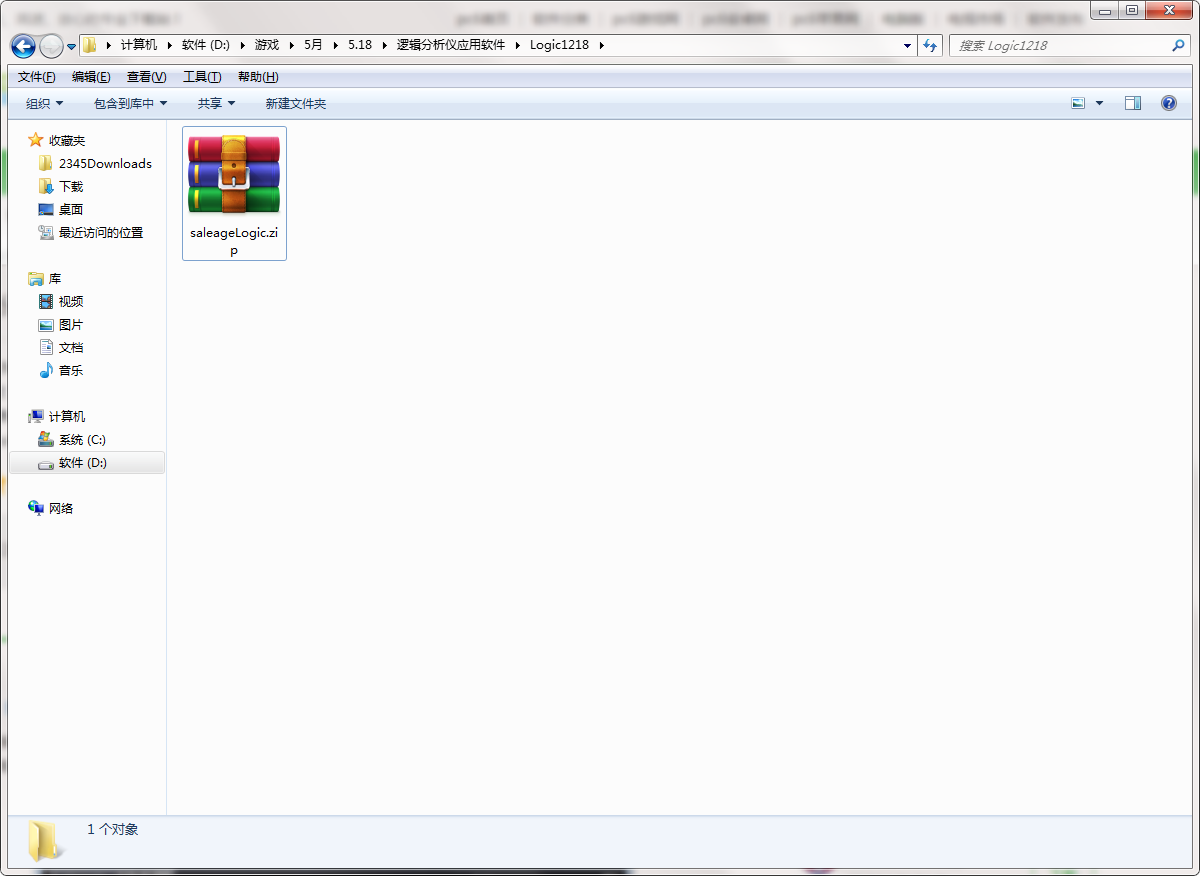
Task: Open the Help question mark icon
Action: 1168,103
